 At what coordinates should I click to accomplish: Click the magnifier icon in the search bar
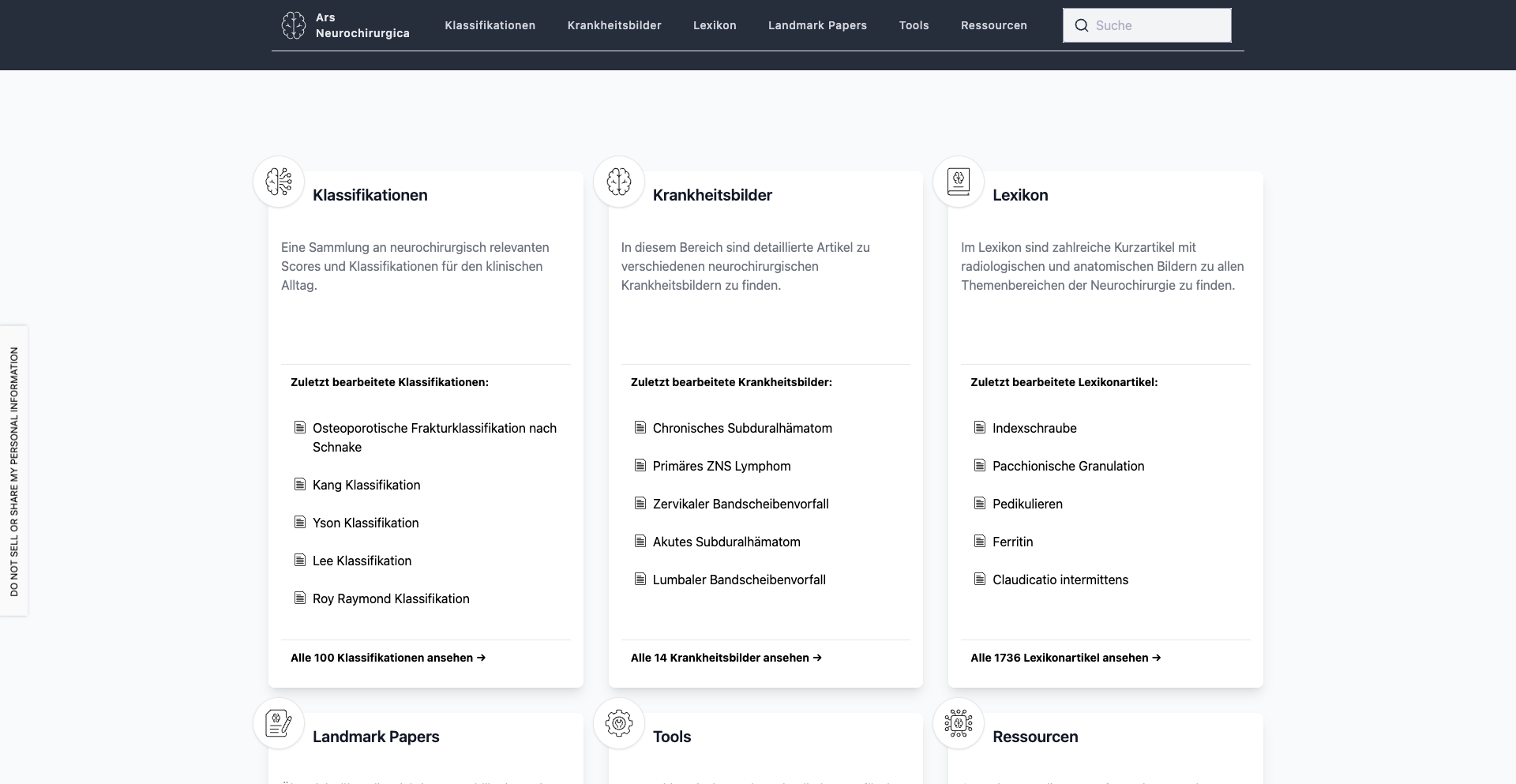click(1081, 25)
